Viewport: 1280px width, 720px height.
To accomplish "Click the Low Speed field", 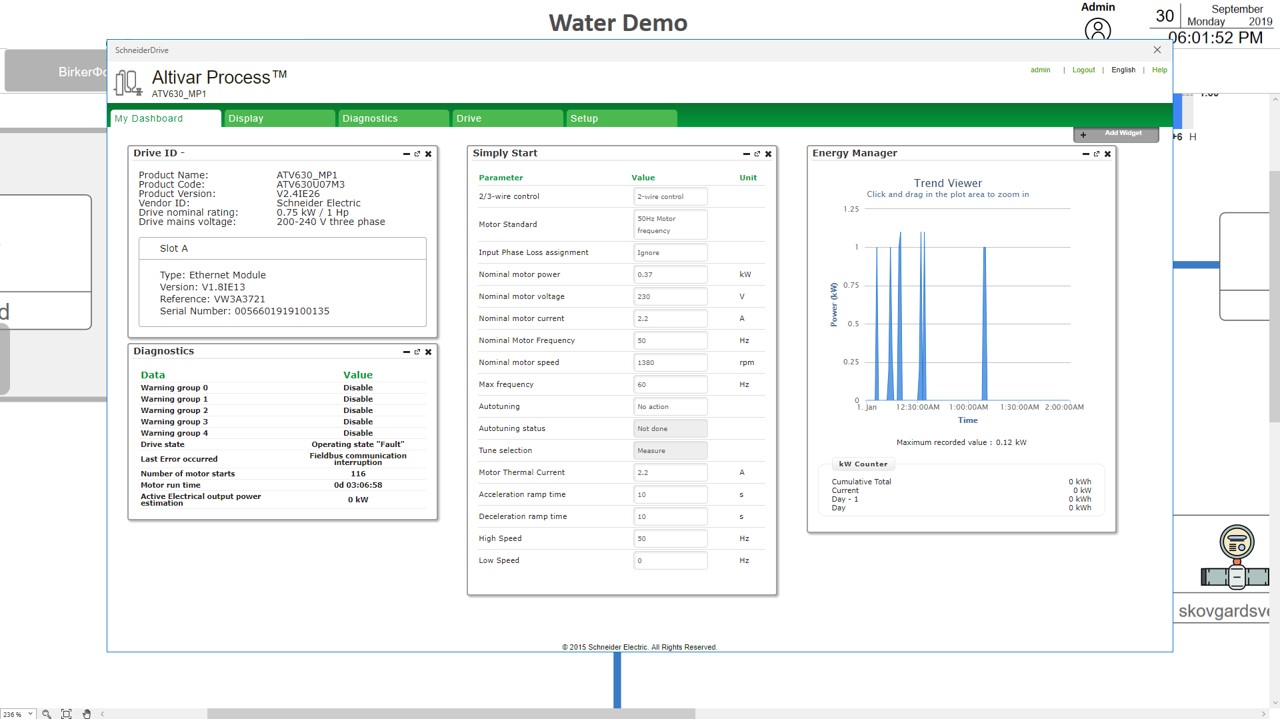I will click(670, 561).
